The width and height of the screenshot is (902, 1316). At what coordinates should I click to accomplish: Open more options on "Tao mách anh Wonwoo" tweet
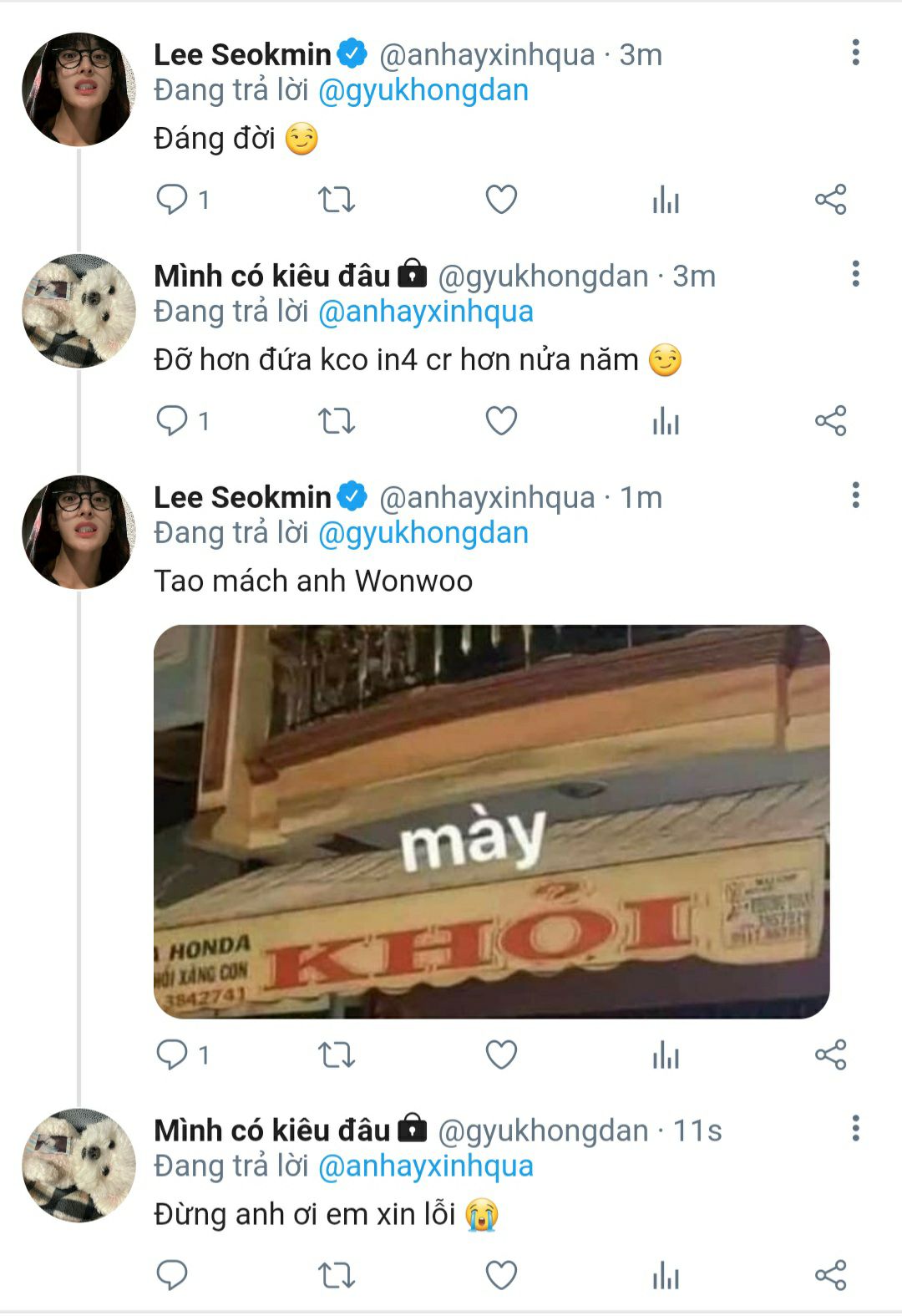855,495
